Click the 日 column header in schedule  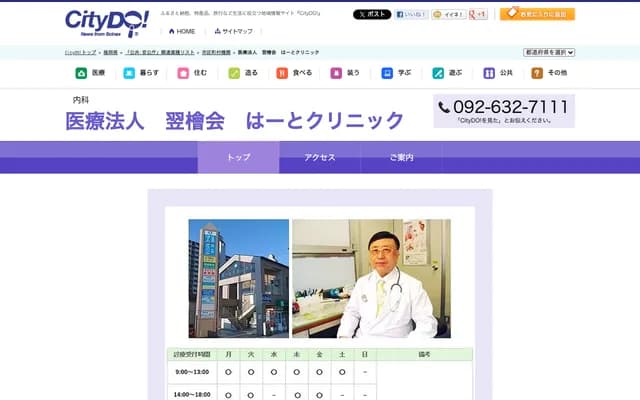365,354
